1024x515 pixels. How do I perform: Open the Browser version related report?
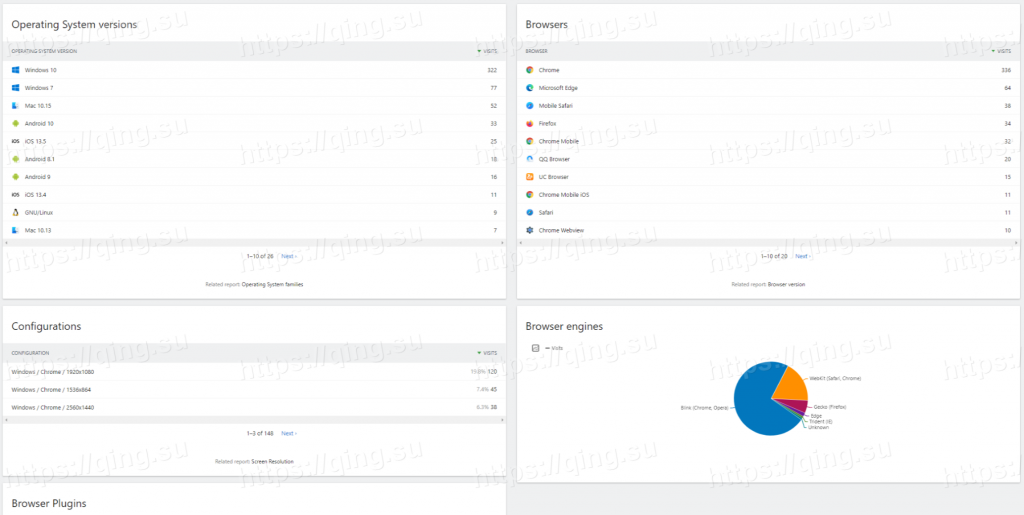[786, 284]
